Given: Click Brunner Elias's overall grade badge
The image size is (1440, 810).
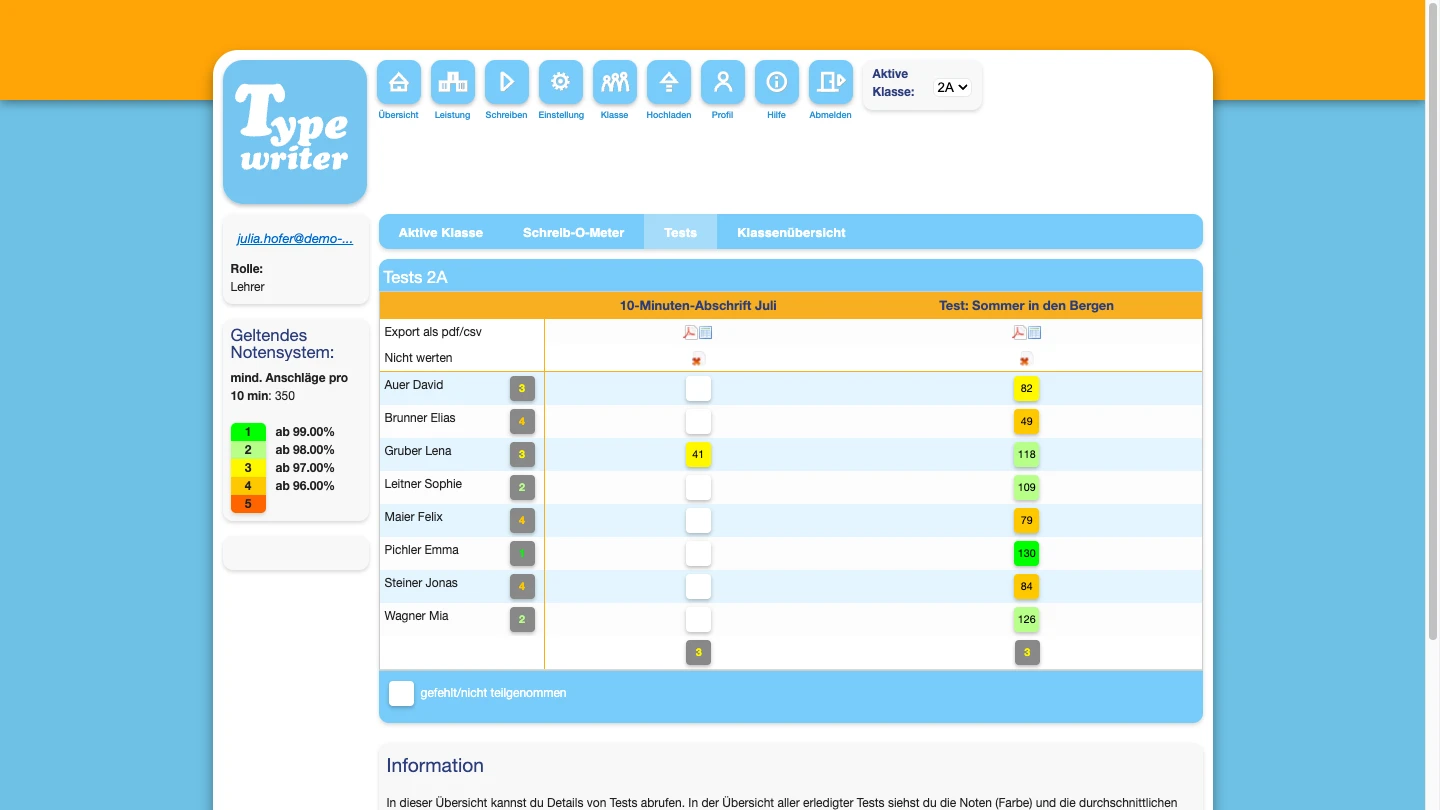Looking at the screenshot, I should (522, 421).
